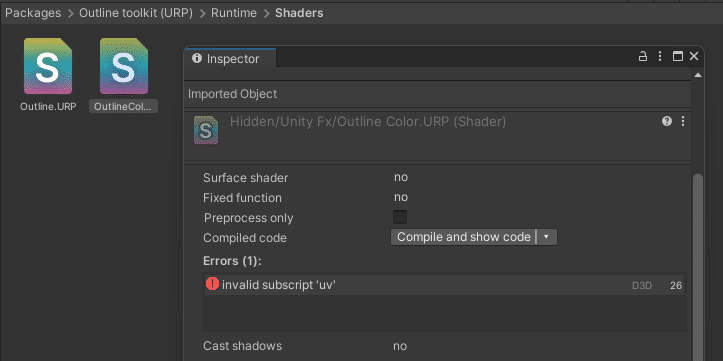The width and height of the screenshot is (723, 361).
Task: Click the scroll up arrow in Inspector
Action: tap(698, 75)
